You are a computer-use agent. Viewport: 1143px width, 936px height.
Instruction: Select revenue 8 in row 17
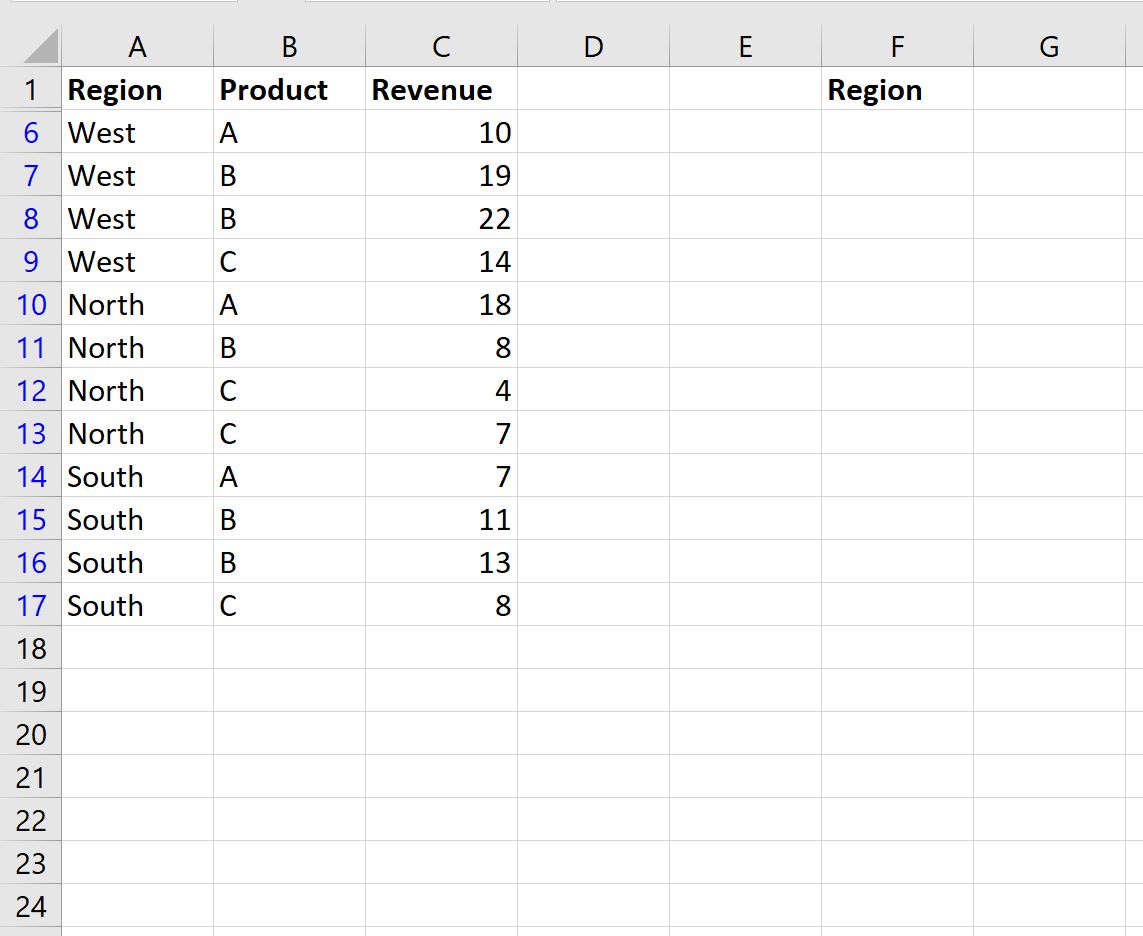coord(441,605)
